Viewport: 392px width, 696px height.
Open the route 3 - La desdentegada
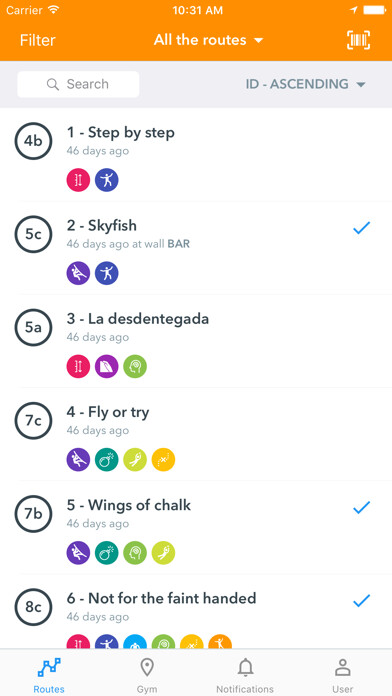(x=196, y=341)
